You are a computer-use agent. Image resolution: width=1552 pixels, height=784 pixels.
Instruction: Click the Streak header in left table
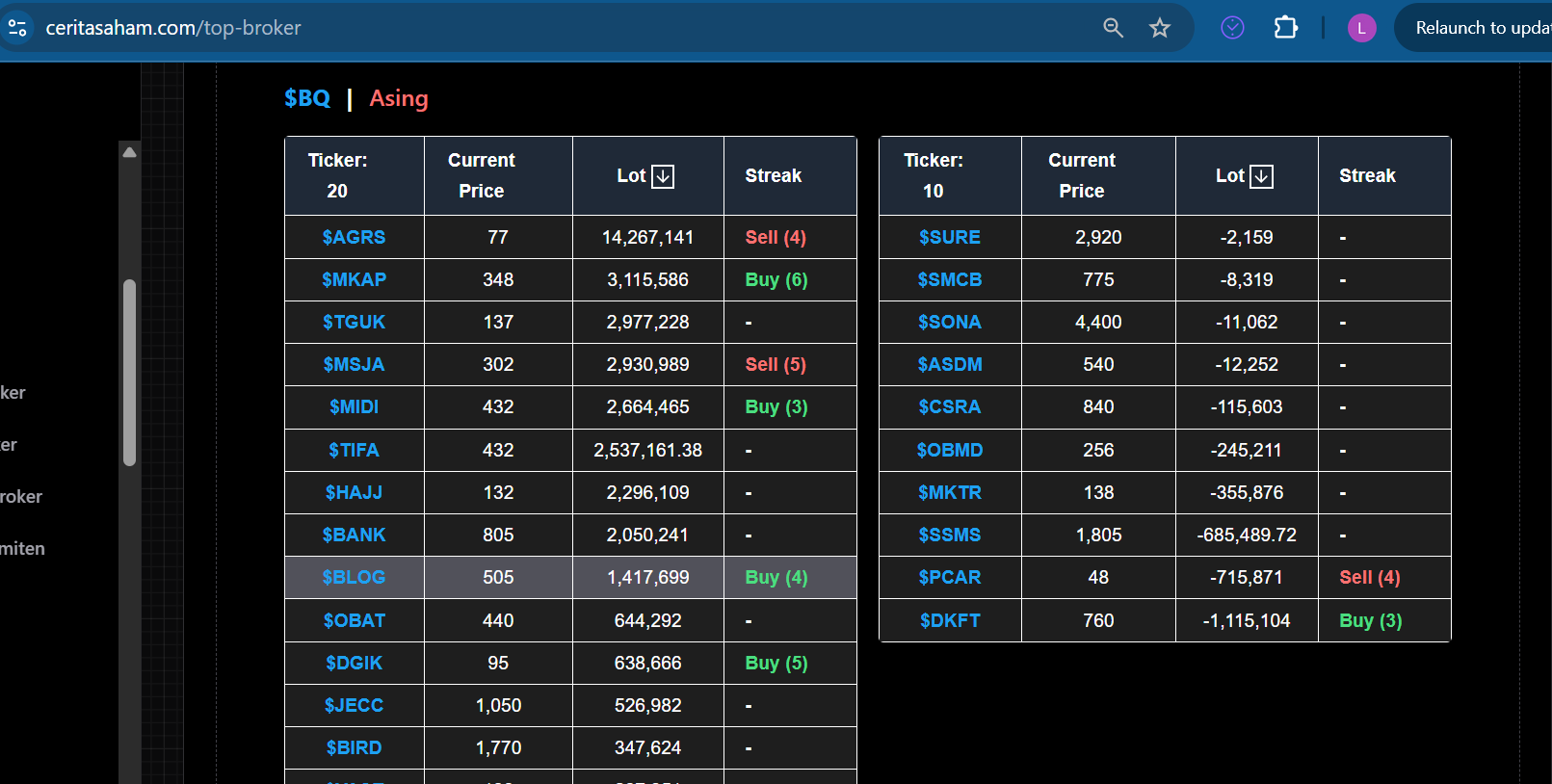(773, 175)
